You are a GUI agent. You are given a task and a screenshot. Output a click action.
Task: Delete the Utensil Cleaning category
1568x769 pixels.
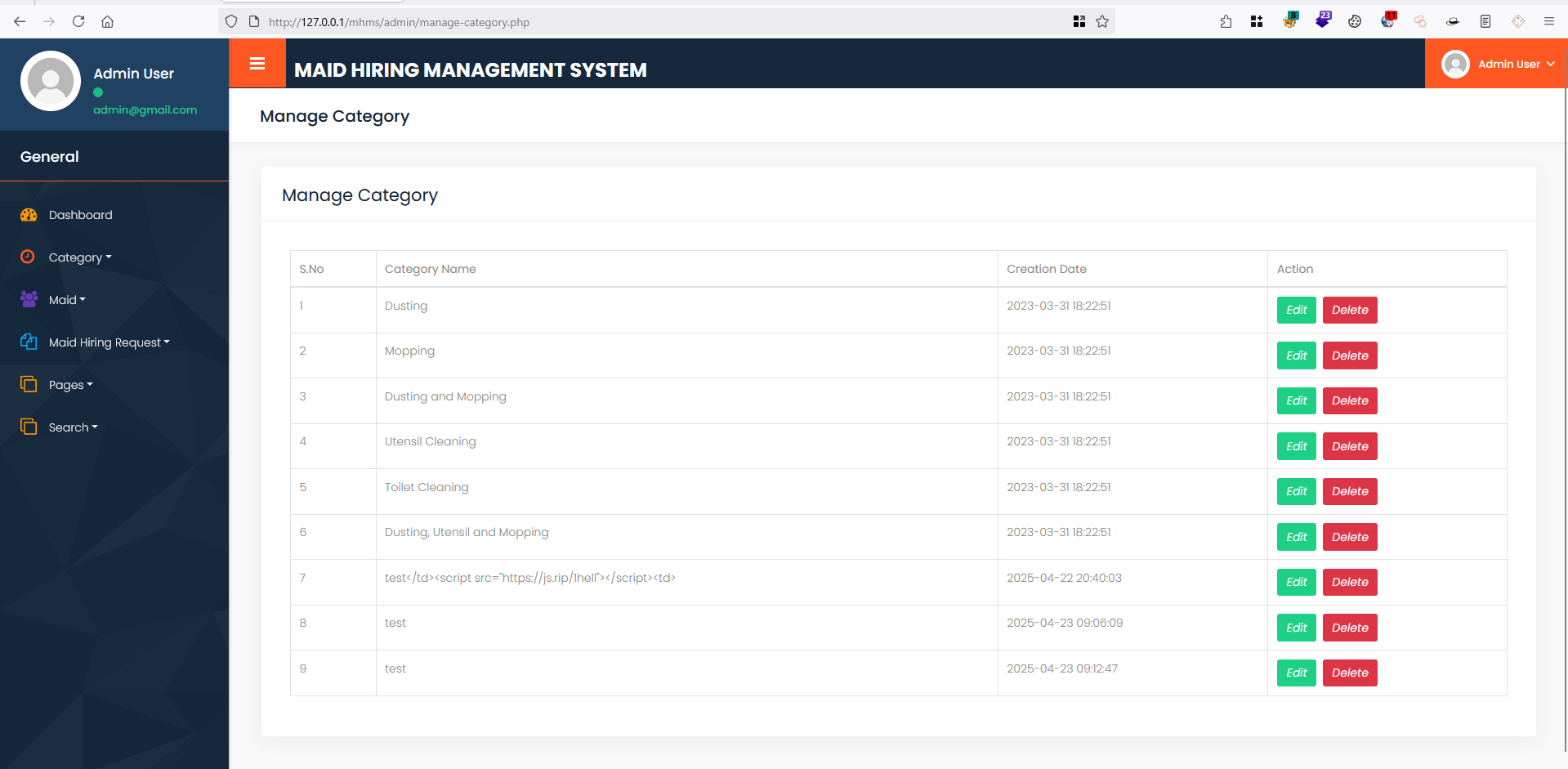pyautogui.click(x=1350, y=446)
